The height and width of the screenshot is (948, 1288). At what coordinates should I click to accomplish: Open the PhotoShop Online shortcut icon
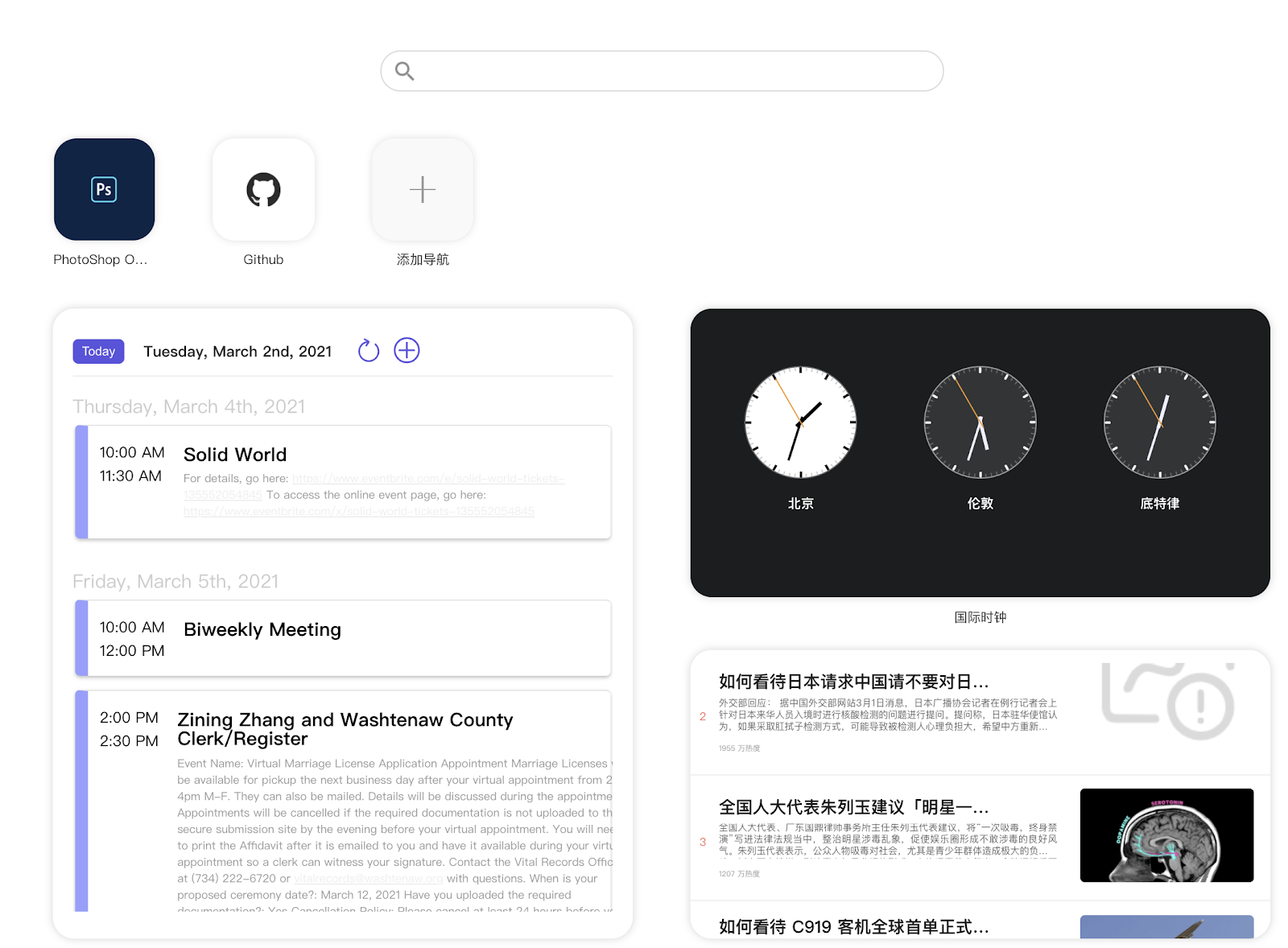(x=104, y=189)
